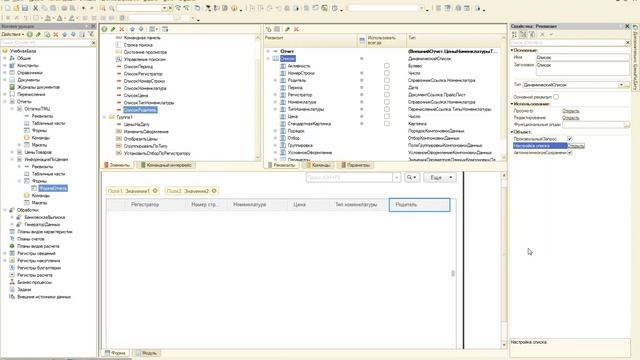This screenshot has width=640, height=360.
Task: Click the elements tree vertical scrollbar
Action: pyautogui.click(x=258, y=97)
